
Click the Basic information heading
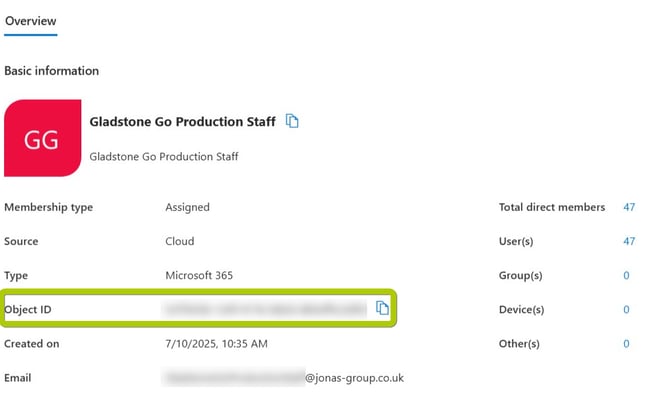click(52, 71)
